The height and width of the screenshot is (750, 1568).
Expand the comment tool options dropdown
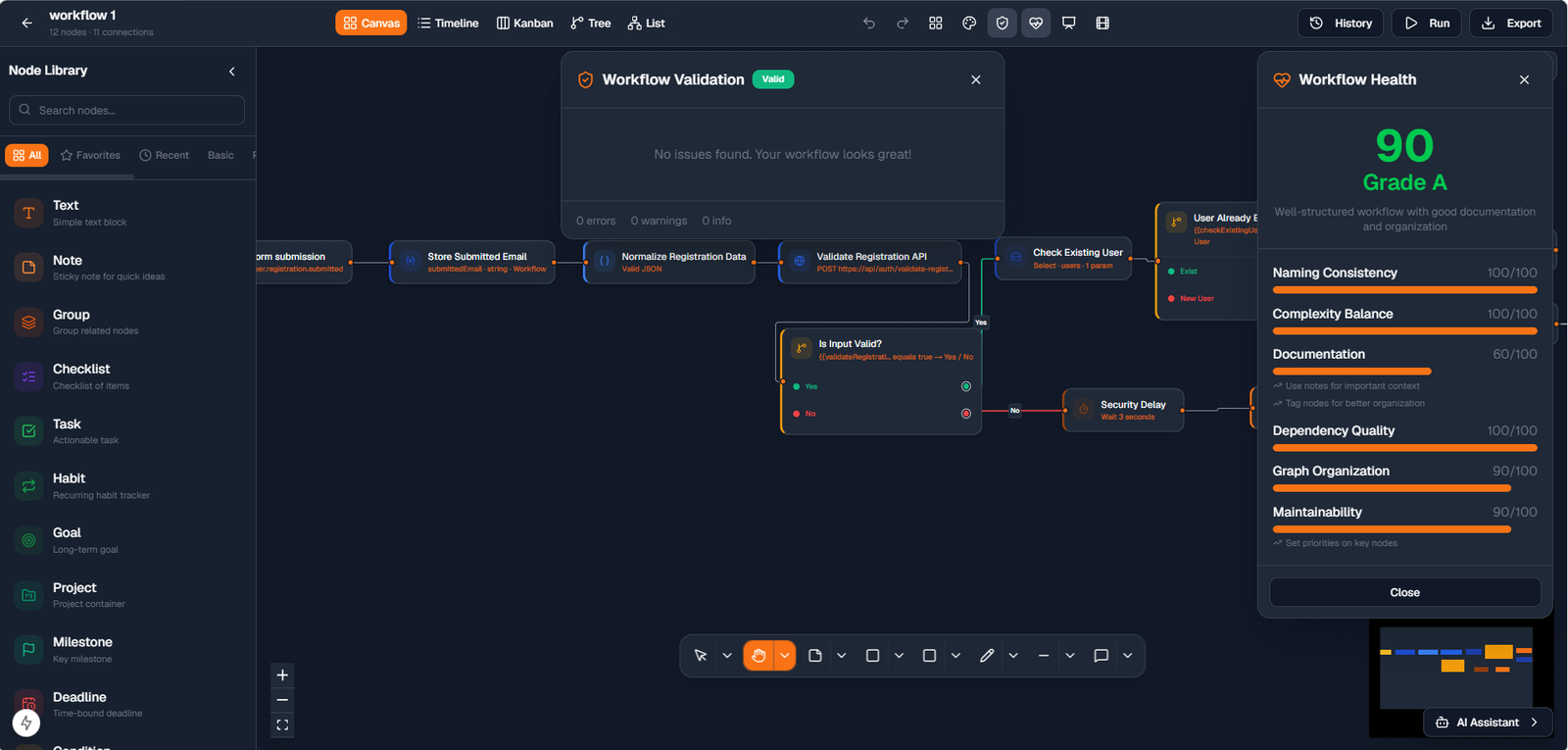(1128, 656)
